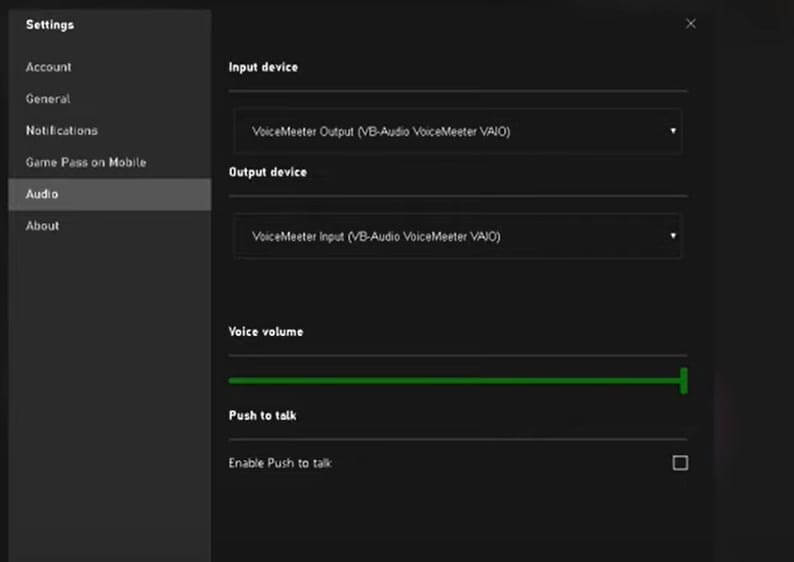Click the 'Voice volume' section heading
Viewport: 794px width, 562px height.
[266, 331]
